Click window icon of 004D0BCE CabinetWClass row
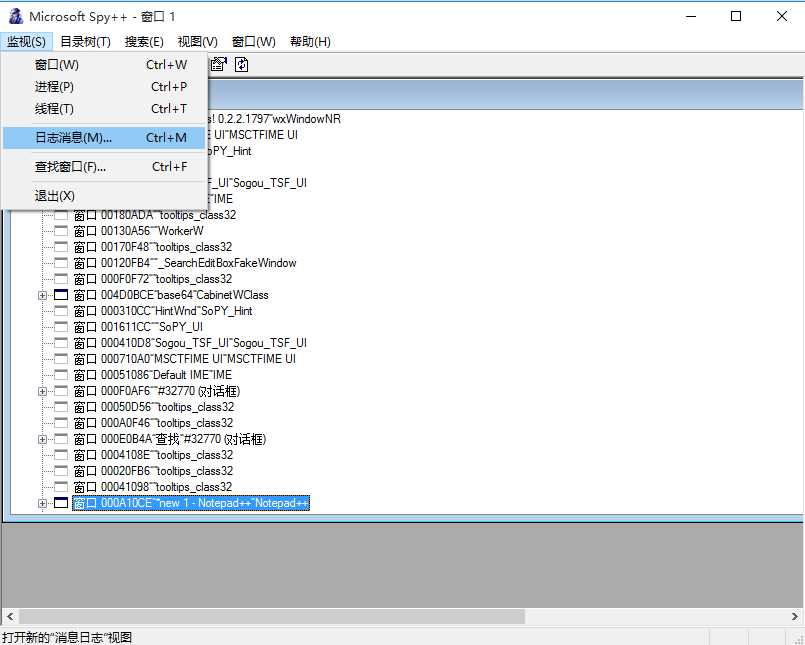This screenshot has width=805, height=645. (61, 295)
